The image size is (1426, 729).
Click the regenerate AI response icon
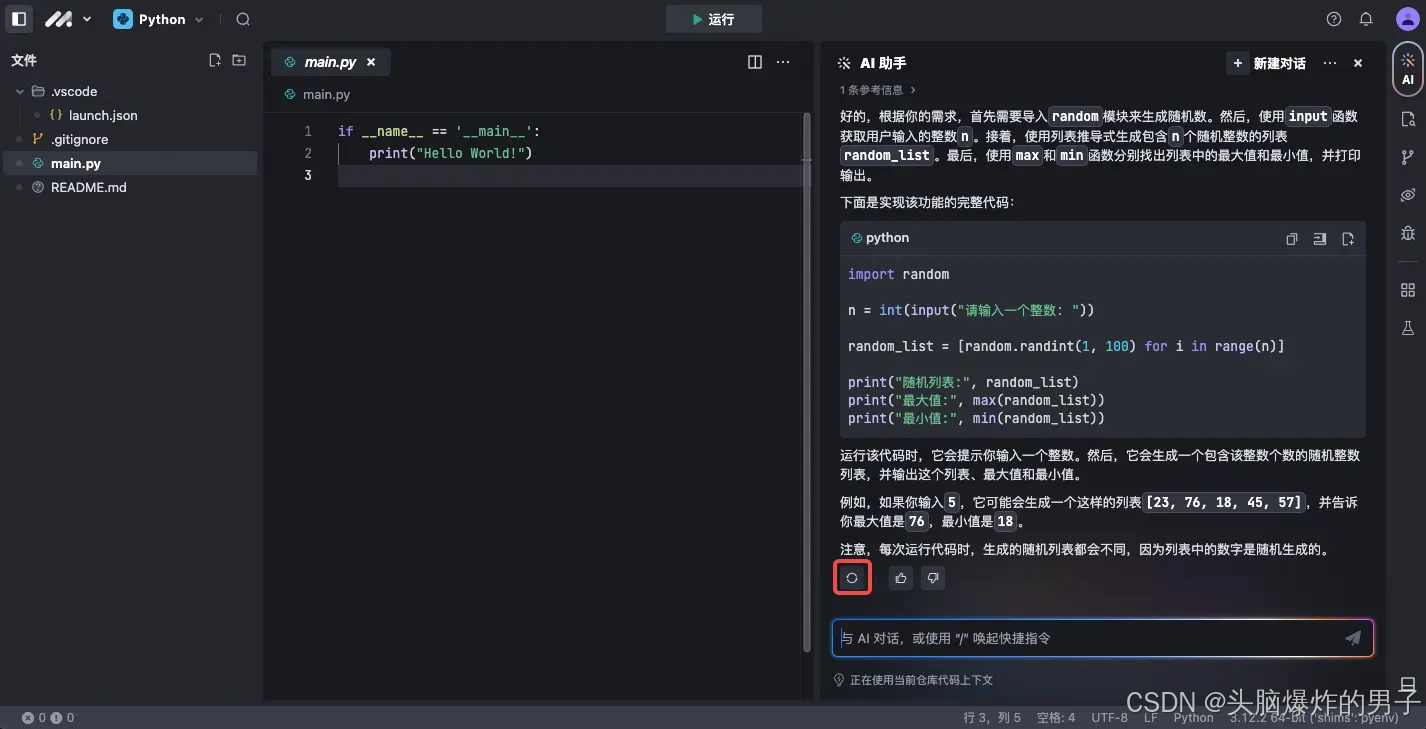click(852, 577)
